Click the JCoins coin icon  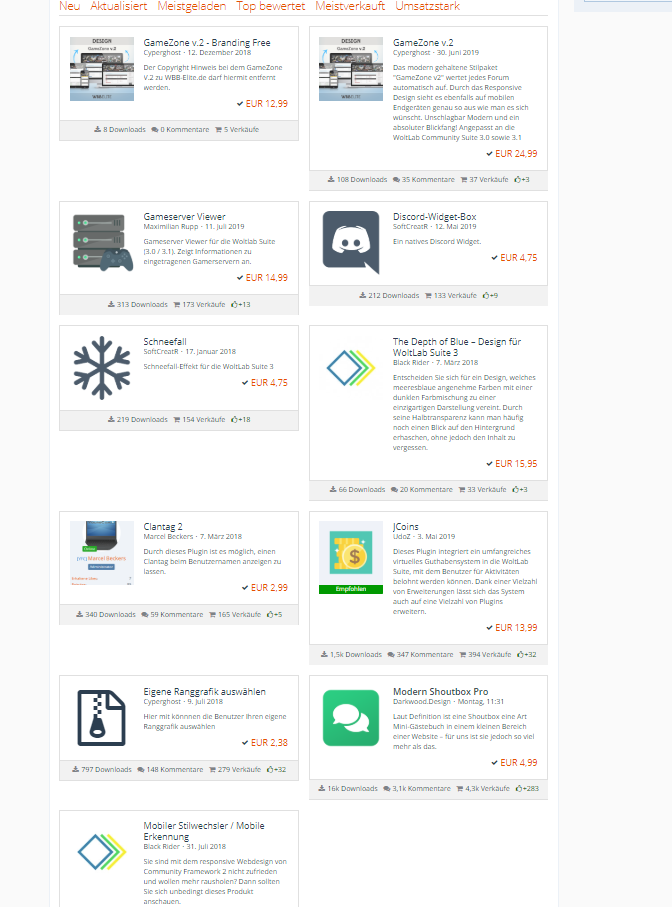350,553
